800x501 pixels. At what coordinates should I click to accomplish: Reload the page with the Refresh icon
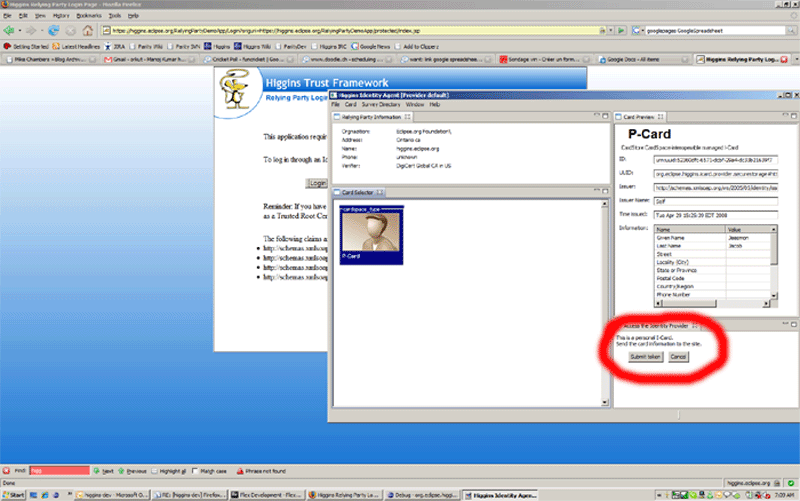54,31
